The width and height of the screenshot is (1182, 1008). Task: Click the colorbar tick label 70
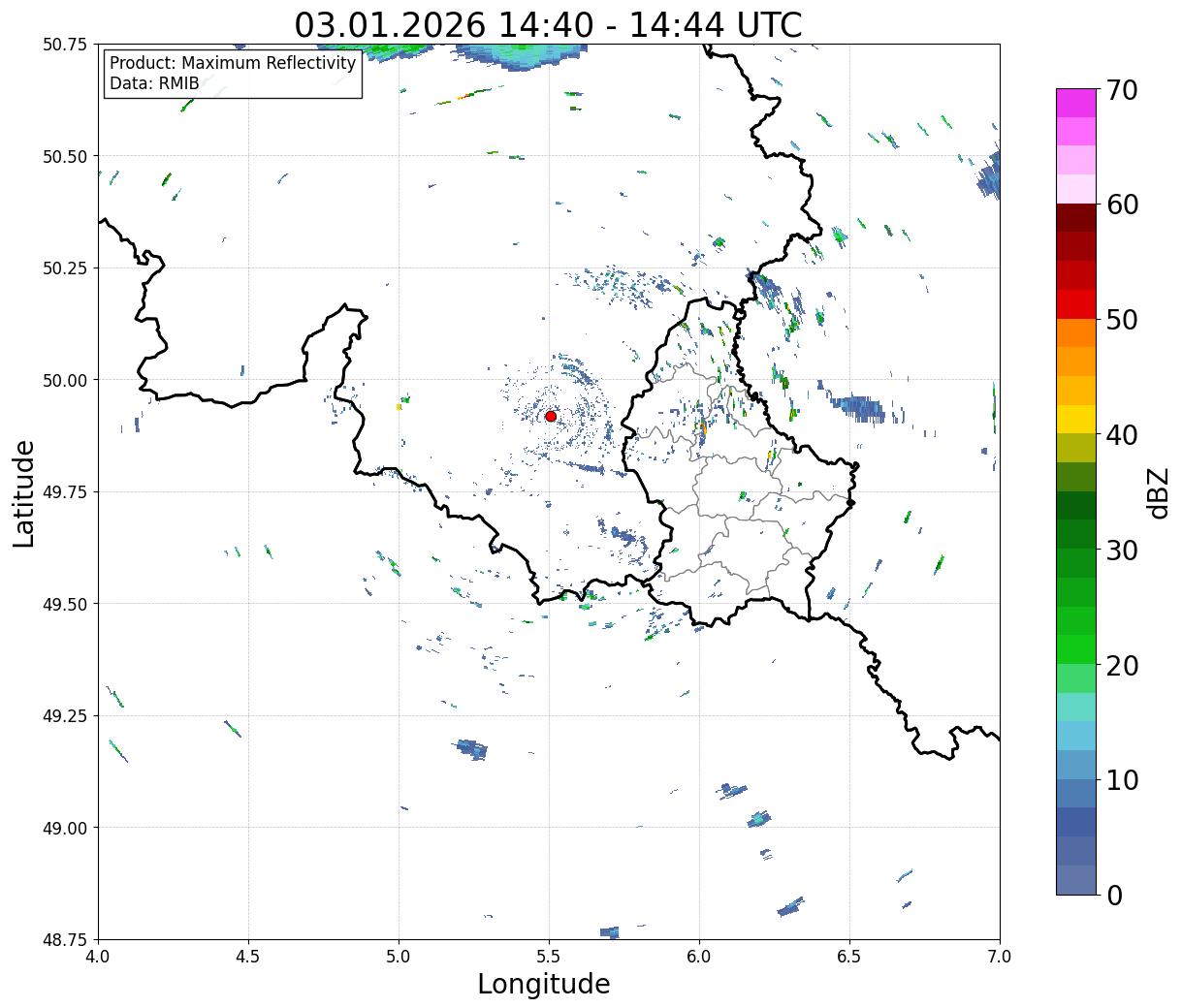tap(1122, 90)
